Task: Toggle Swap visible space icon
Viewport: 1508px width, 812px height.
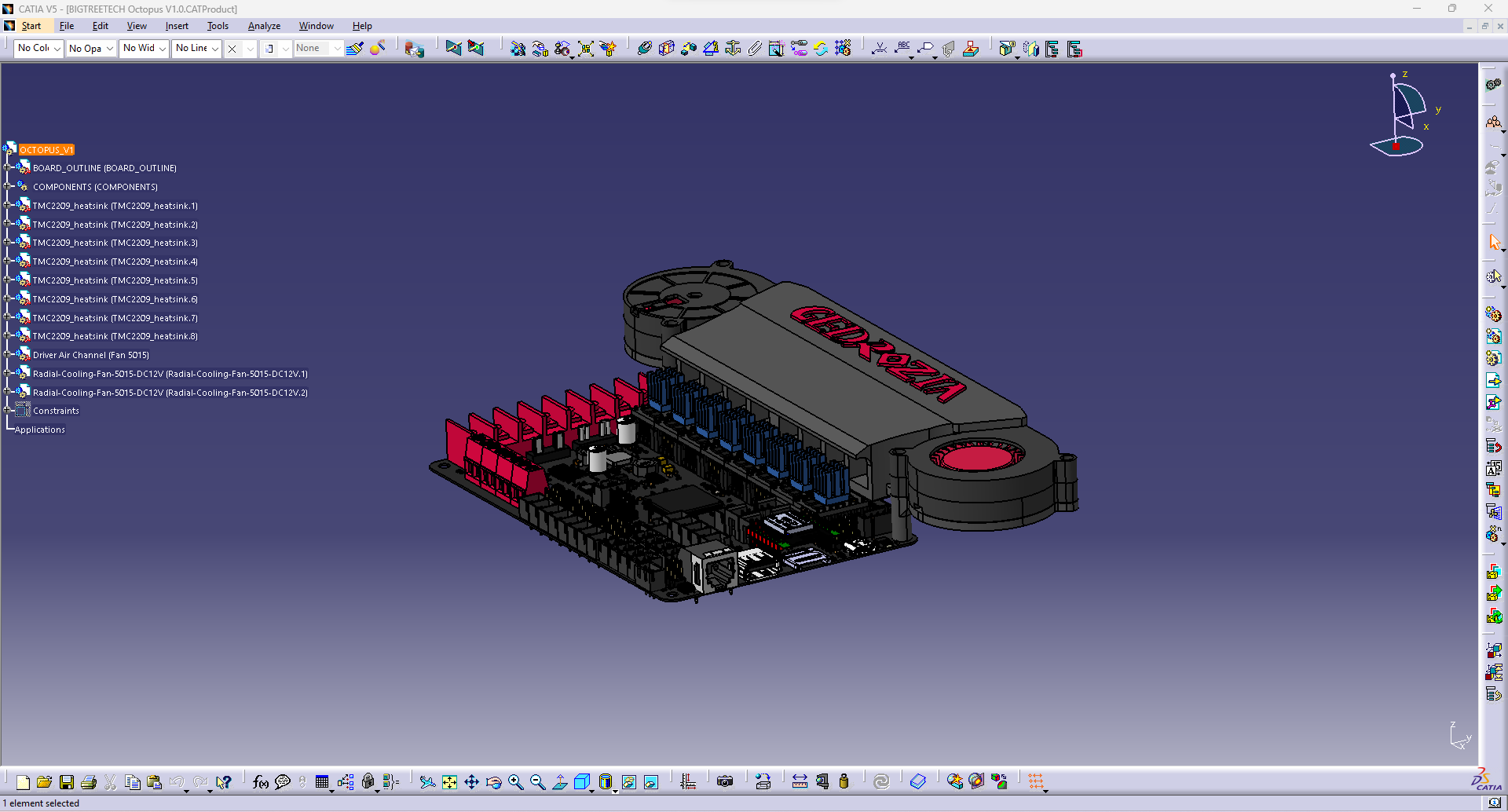Action: [651, 782]
